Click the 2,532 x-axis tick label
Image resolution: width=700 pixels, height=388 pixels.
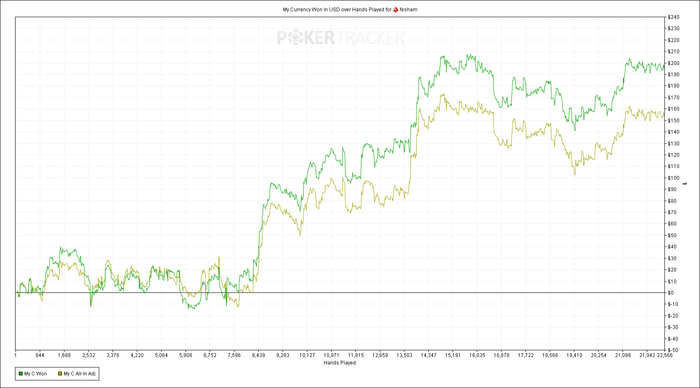[x=88, y=355]
